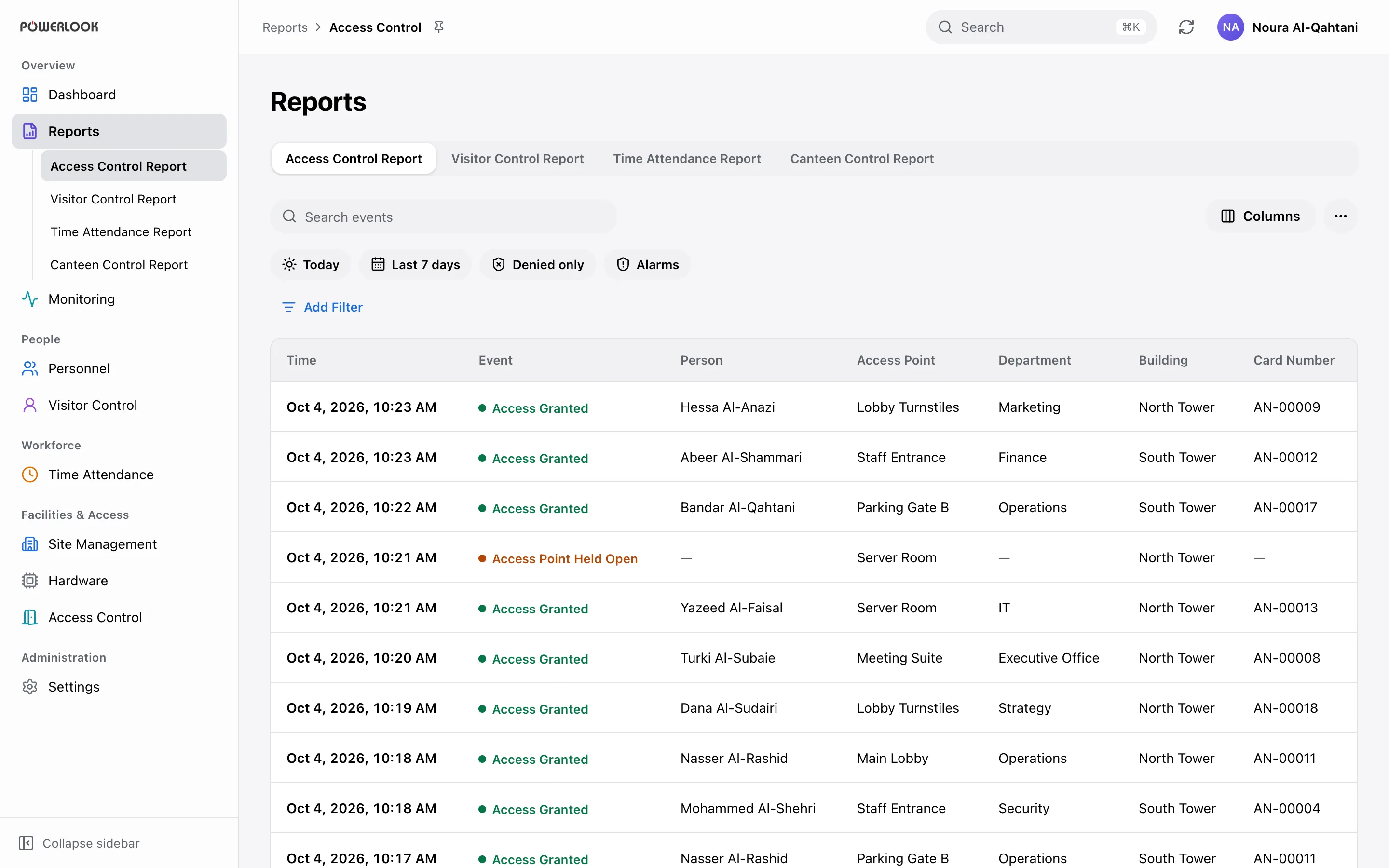Click the NA user avatar
This screenshot has width=1389, height=868.
point(1231,27)
